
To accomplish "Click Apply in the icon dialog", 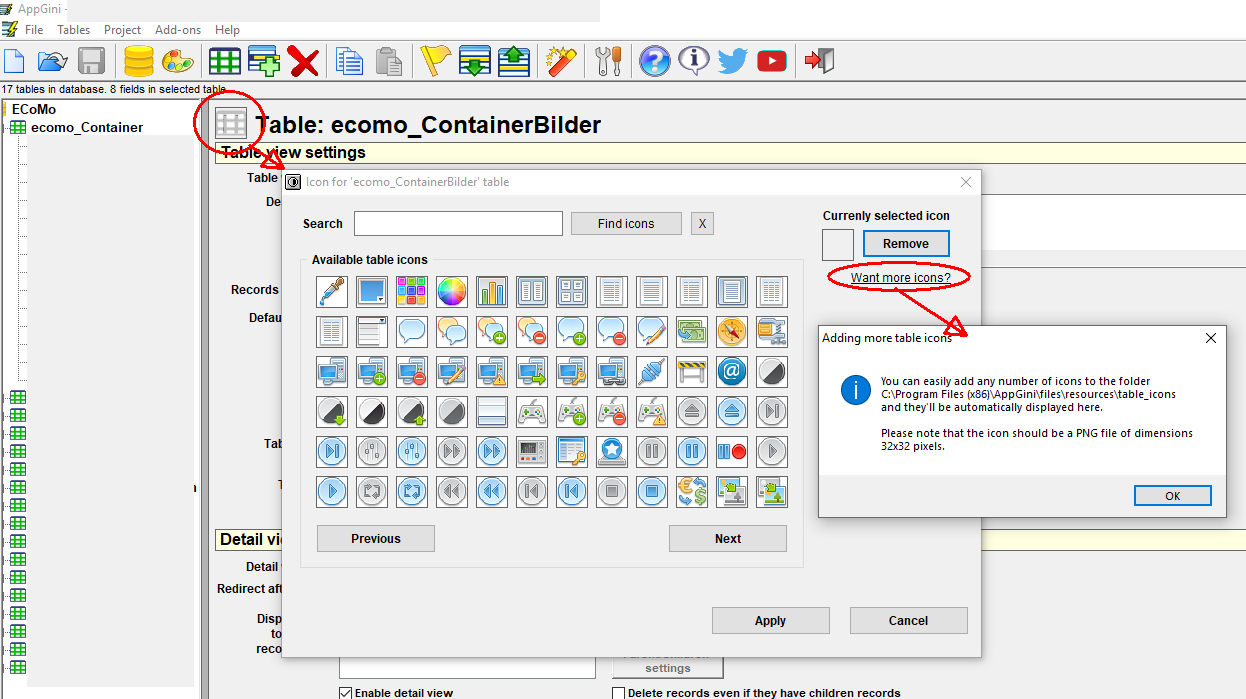I will pyautogui.click(x=770, y=621).
